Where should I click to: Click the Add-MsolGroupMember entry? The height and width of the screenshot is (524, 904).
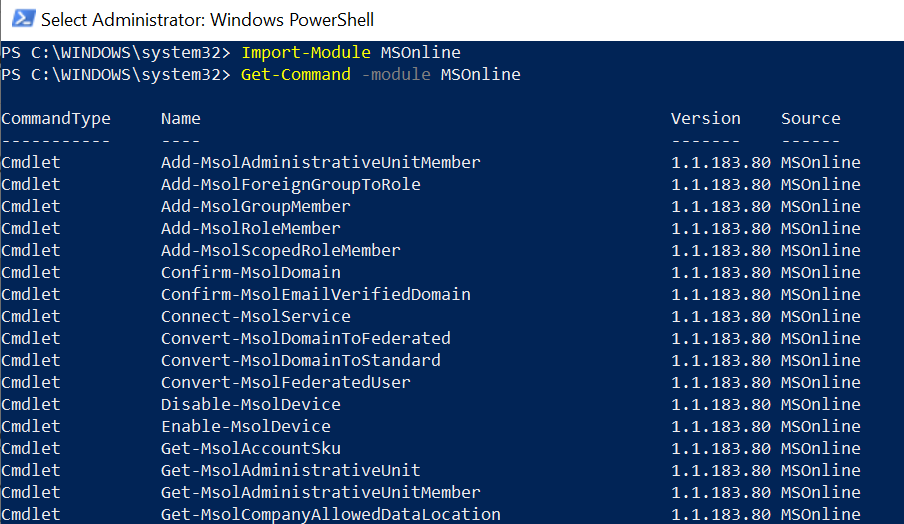coord(255,206)
